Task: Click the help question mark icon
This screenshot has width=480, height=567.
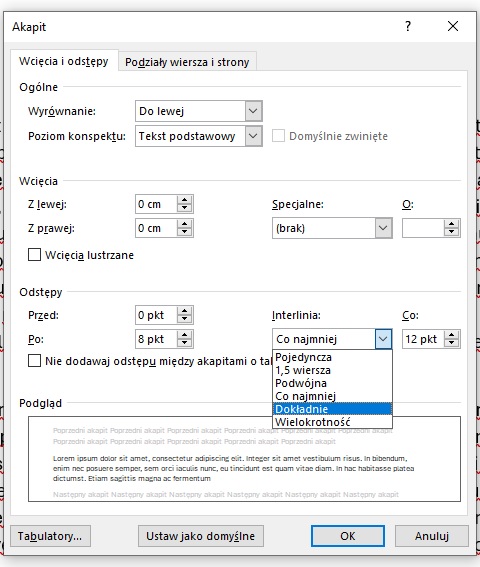Action: coord(408,26)
